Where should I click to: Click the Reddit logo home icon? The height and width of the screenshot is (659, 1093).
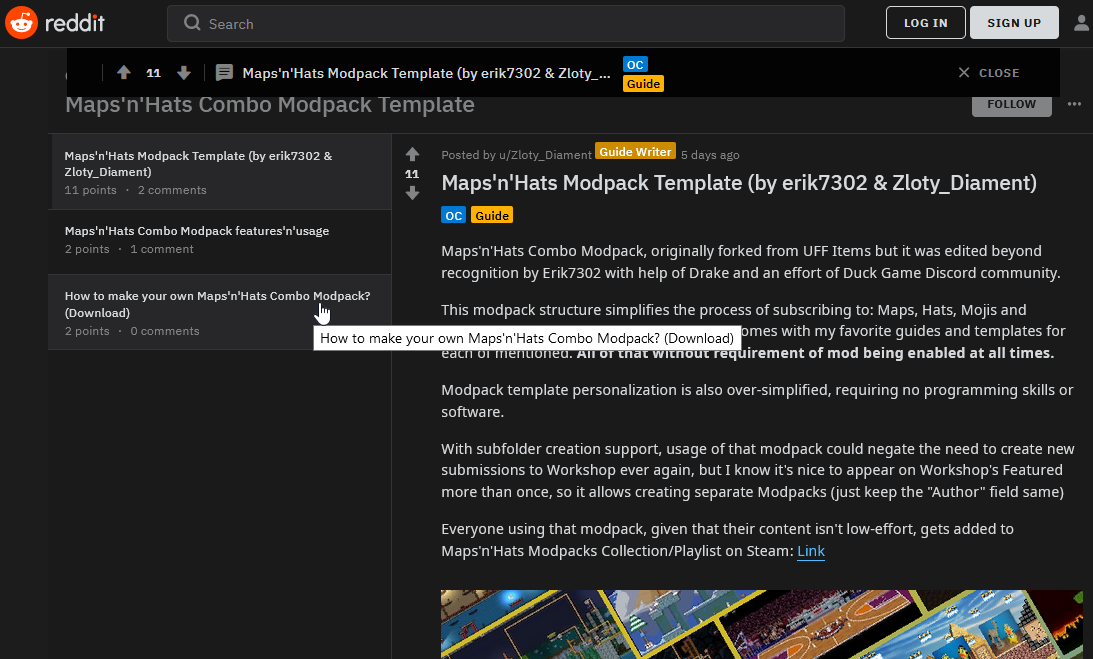coord(22,23)
